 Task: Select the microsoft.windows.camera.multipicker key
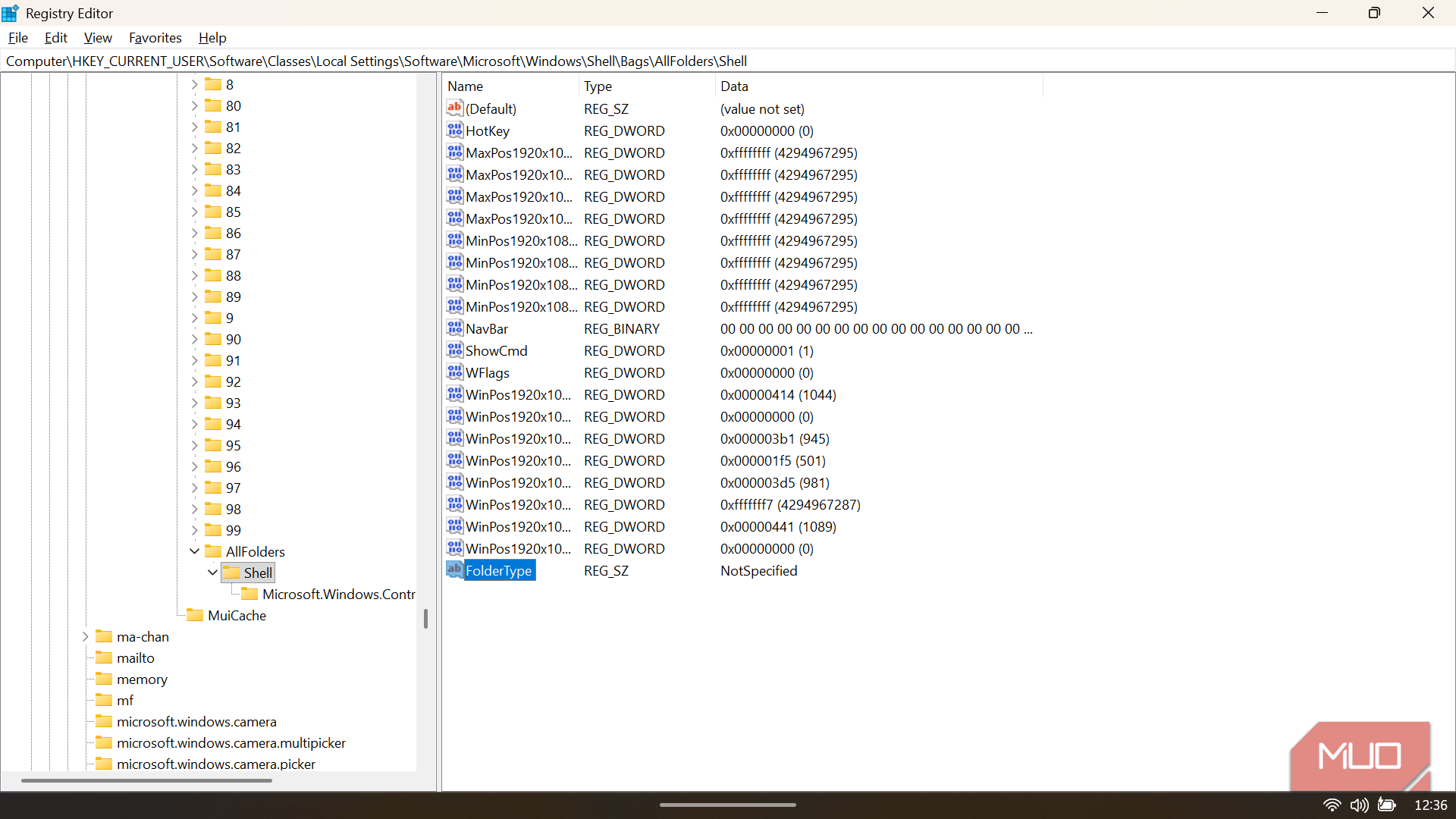[x=231, y=742]
